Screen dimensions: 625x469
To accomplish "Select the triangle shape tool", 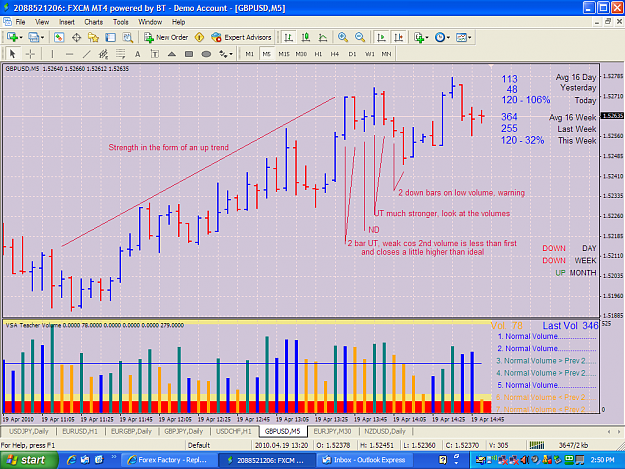I will pos(172,54).
